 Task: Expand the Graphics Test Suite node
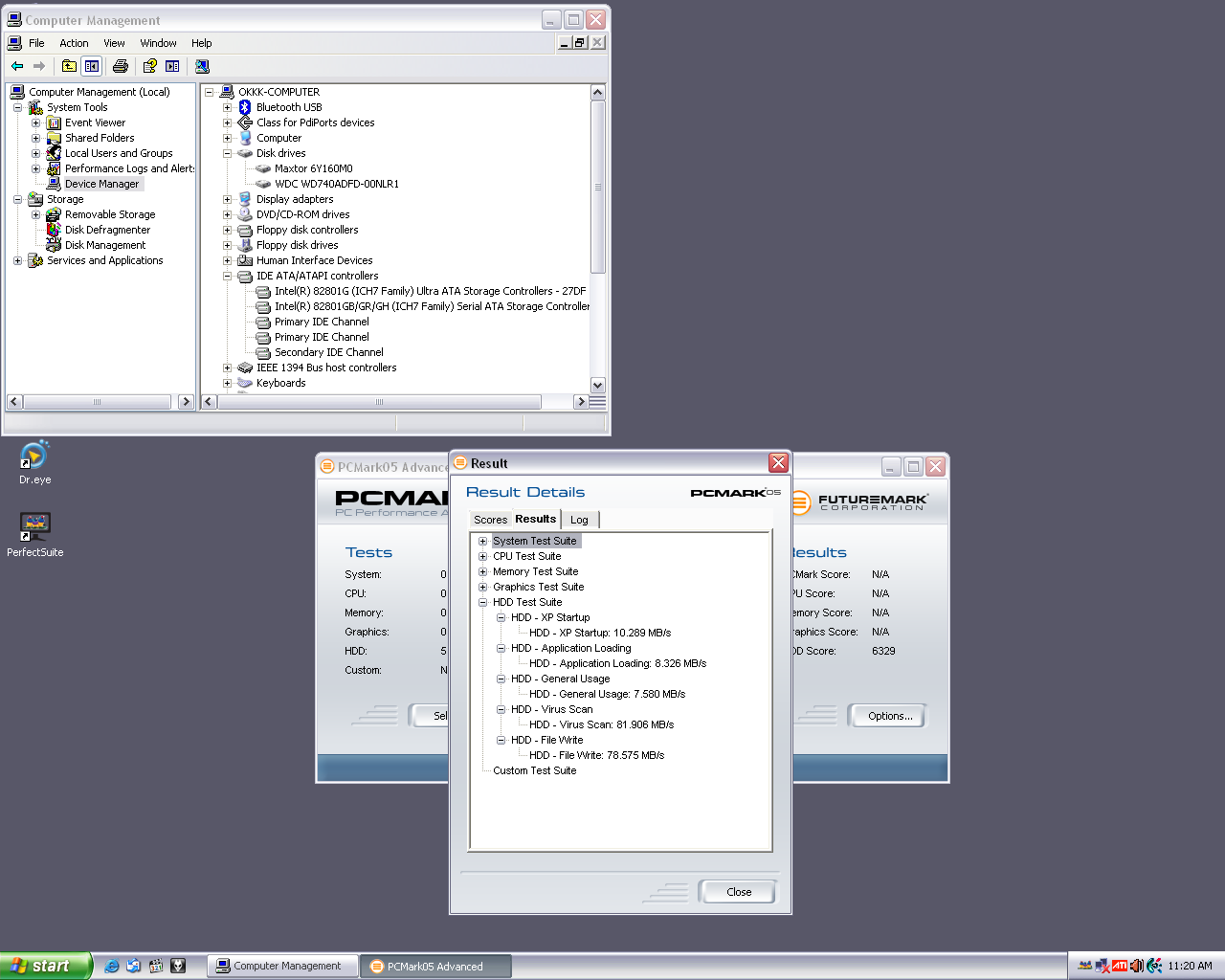[x=483, y=587]
